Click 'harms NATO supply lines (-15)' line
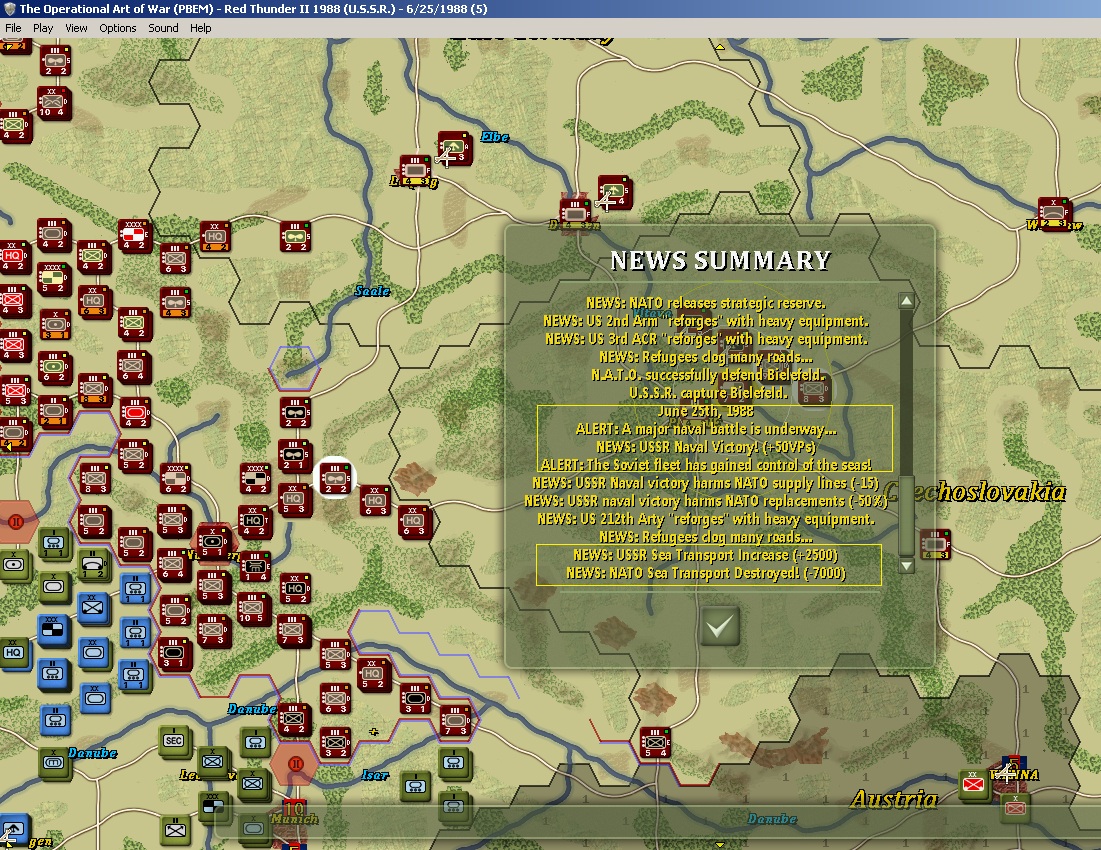Screen dimensions: 1101x850 coord(706,483)
